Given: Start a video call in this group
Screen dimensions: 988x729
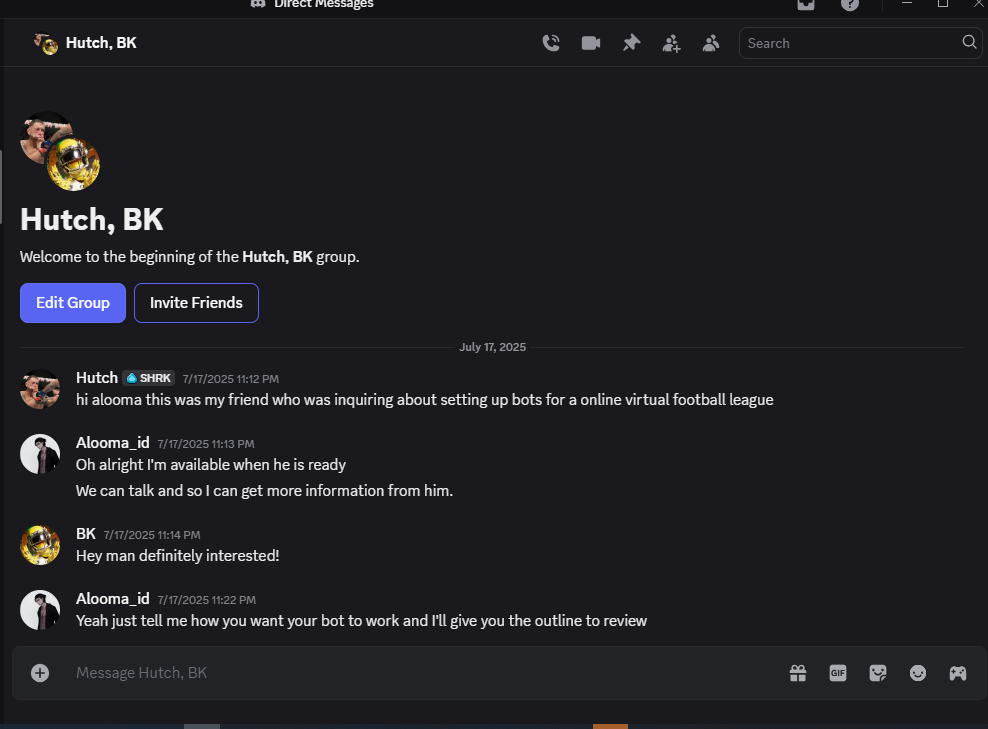Looking at the screenshot, I should 591,43.
